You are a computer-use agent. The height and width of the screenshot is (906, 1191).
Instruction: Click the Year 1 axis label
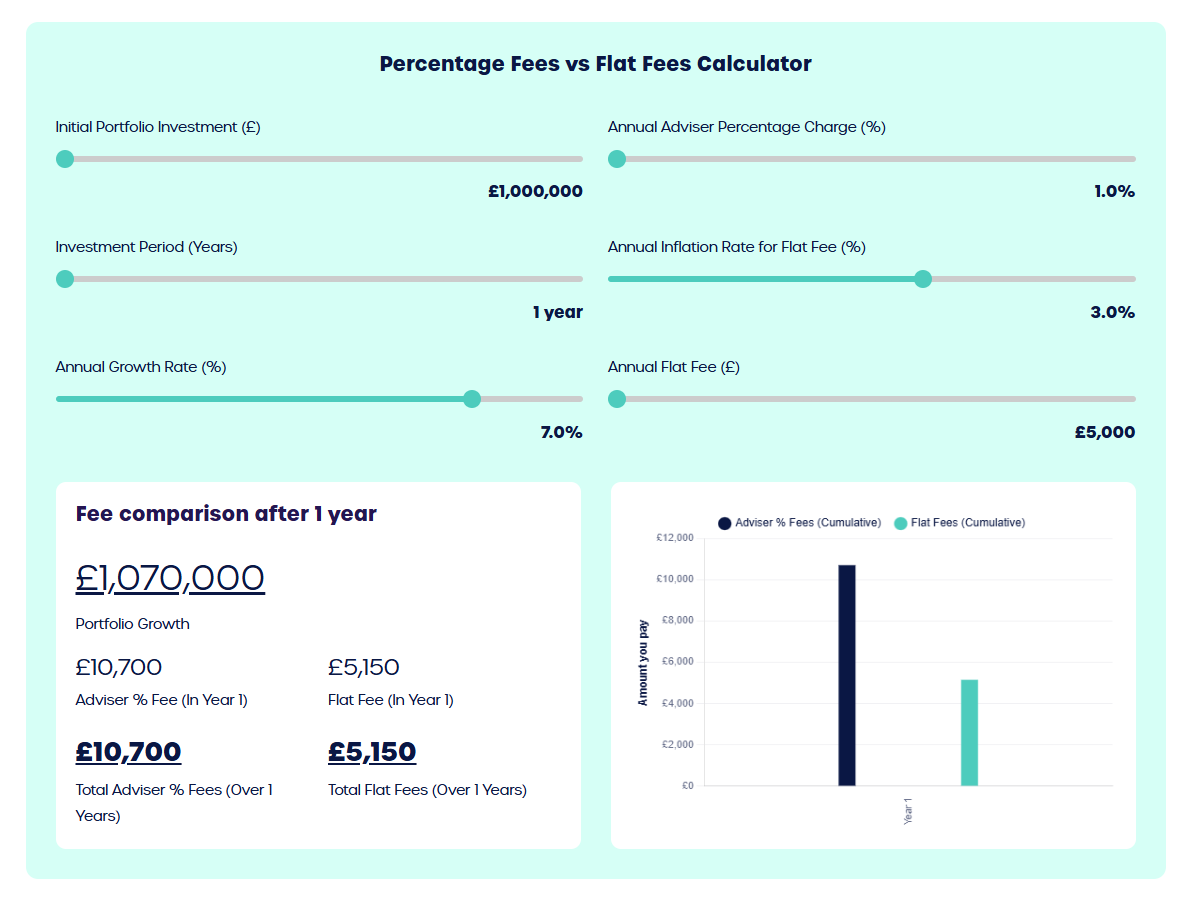(x=908, y=810)
